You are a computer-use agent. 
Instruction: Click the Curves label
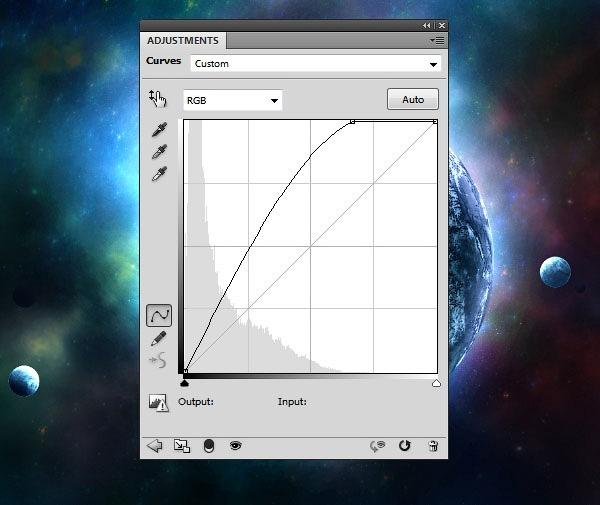[x=163, y=61]
